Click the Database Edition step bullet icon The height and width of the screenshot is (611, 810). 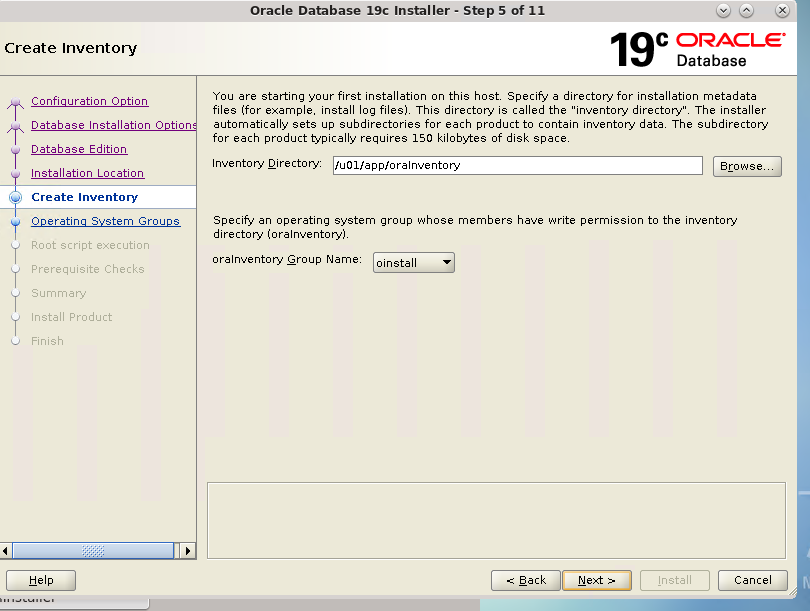click(15, 149)
